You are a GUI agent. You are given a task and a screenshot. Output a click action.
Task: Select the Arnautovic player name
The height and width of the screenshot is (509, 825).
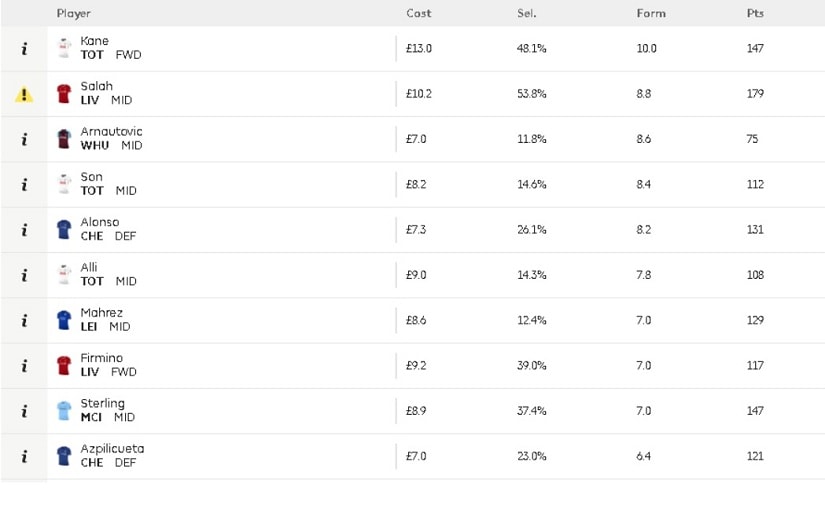point(111,132)
